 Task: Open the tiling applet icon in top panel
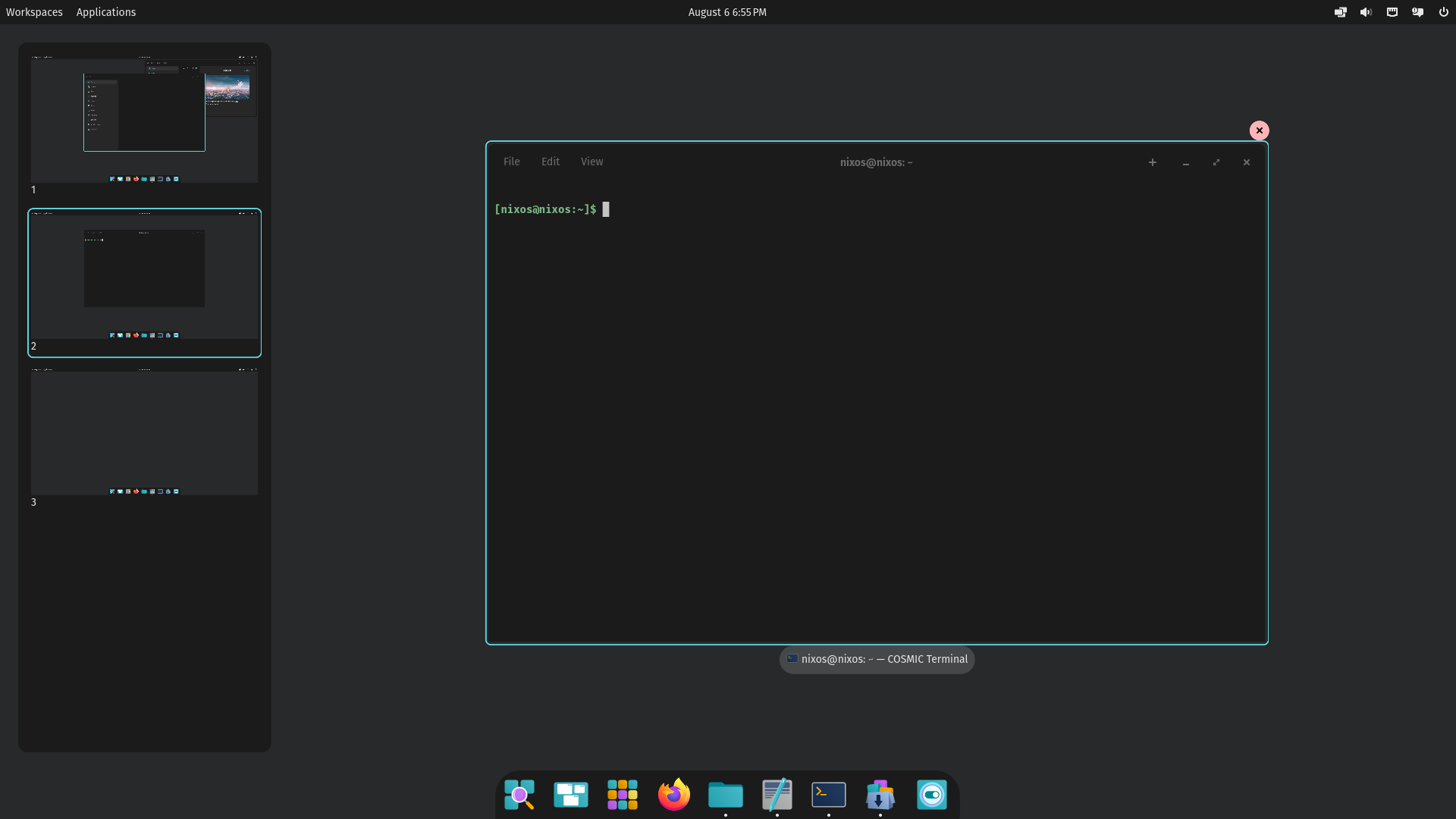coord(1341,12)
